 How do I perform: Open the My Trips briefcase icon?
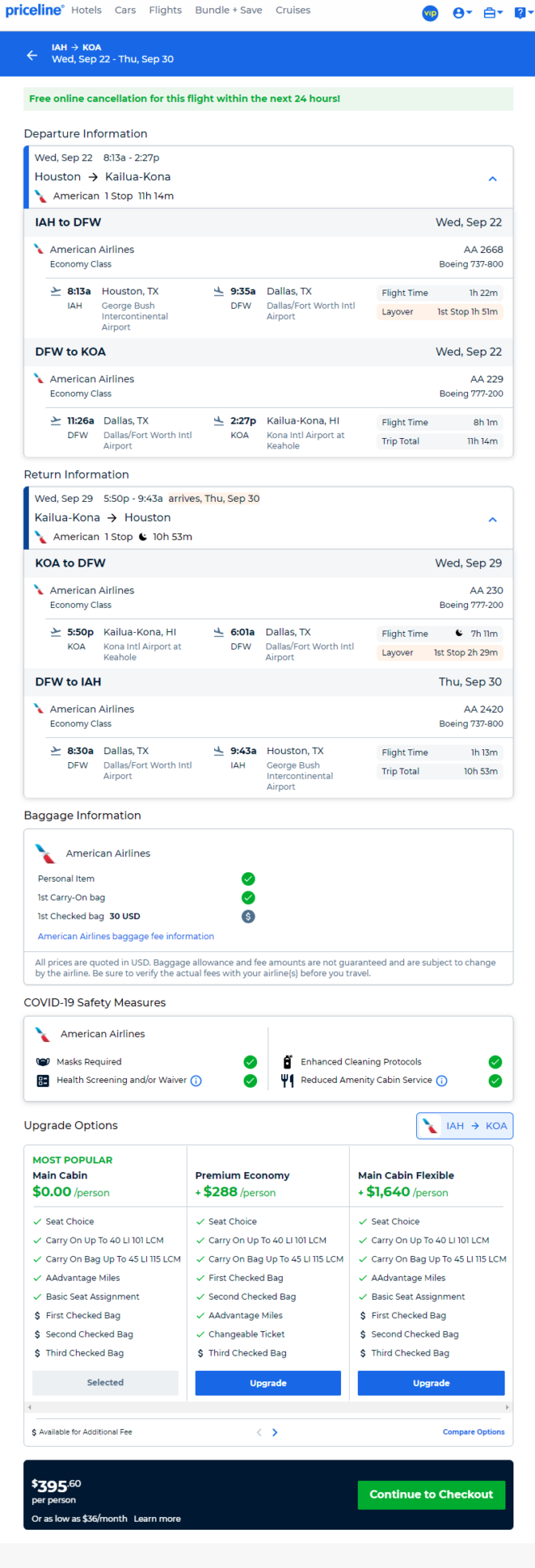(493, 13)
